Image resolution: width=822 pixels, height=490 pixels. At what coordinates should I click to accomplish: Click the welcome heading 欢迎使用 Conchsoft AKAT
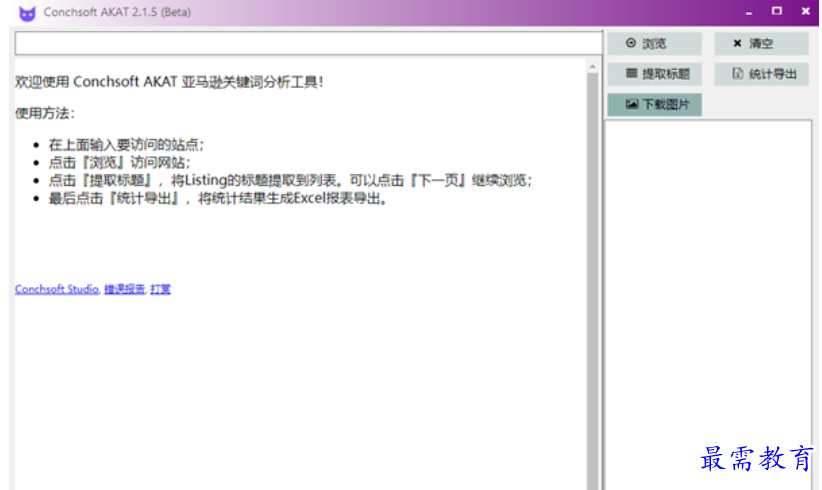(x=169, y=82)
